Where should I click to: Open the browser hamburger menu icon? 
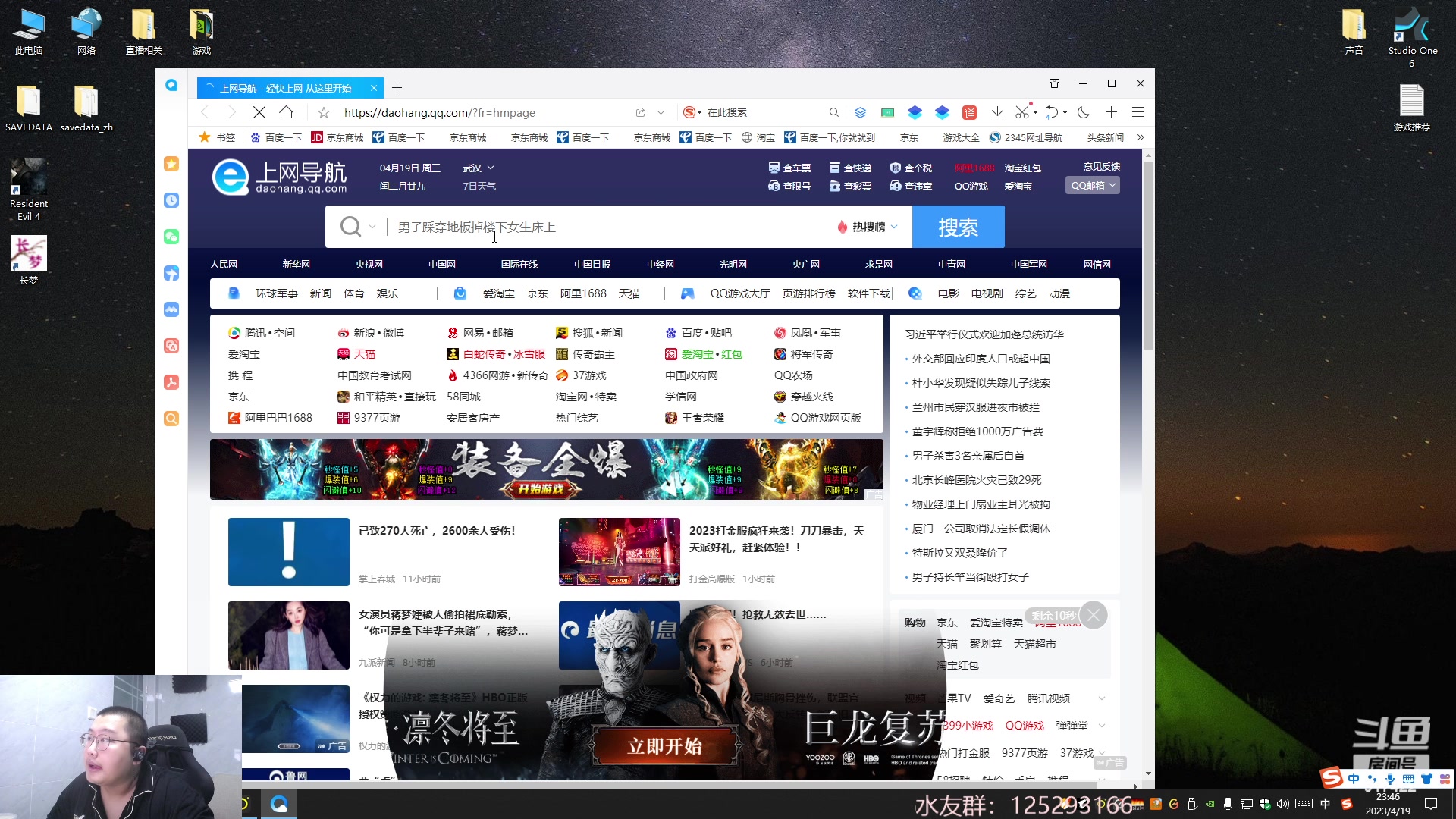point(1138,112)
